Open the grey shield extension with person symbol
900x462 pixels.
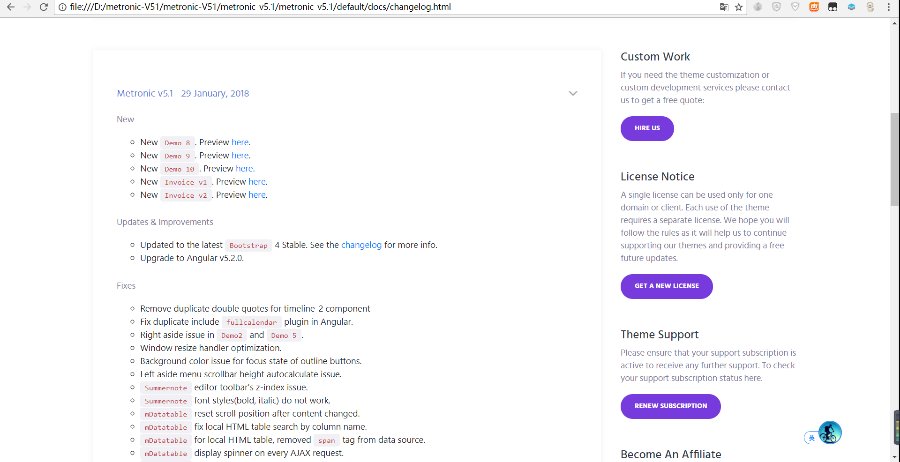777,7
